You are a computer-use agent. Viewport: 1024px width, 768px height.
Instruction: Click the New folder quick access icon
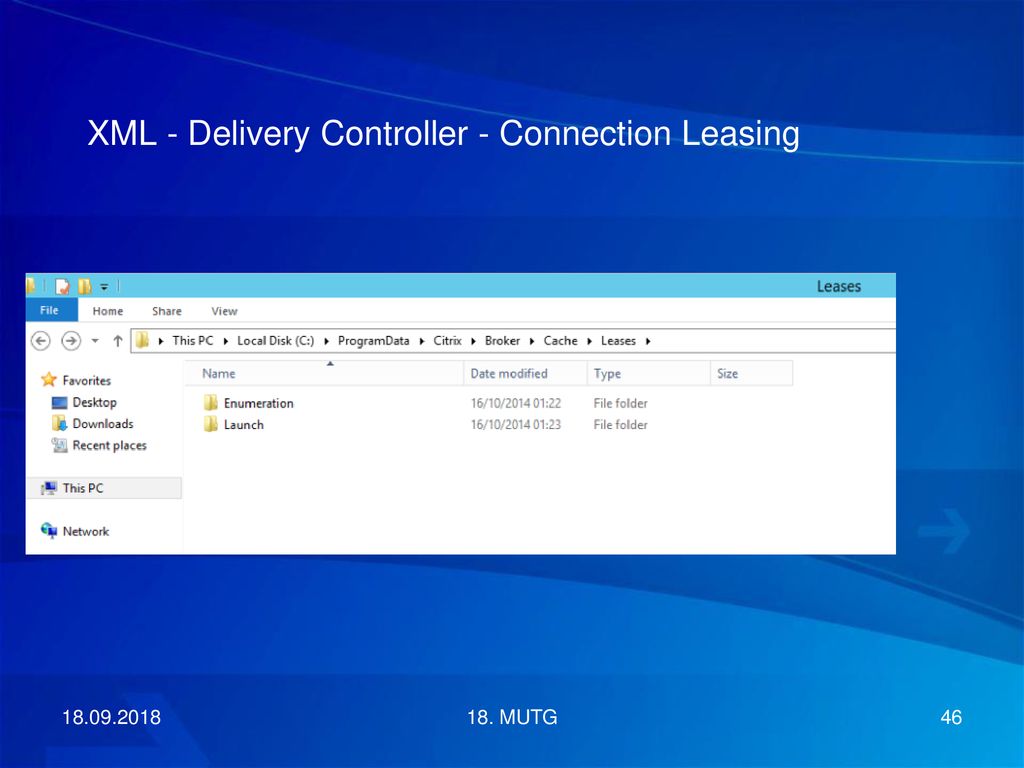point(84,287)
